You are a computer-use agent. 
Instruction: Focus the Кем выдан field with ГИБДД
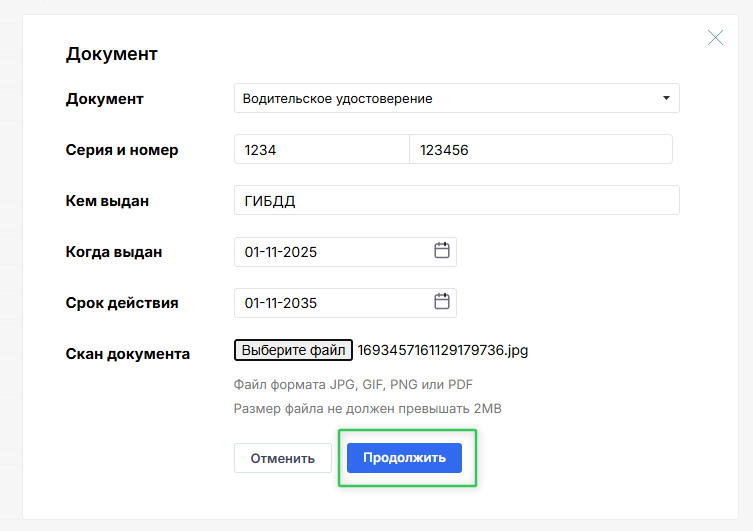(x=456, y=200)
